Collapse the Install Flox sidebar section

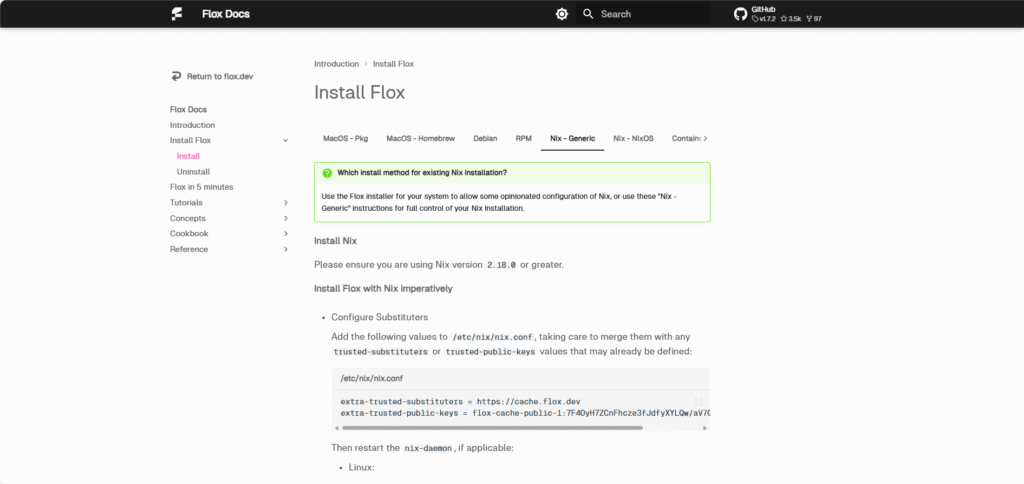(285, 140)
